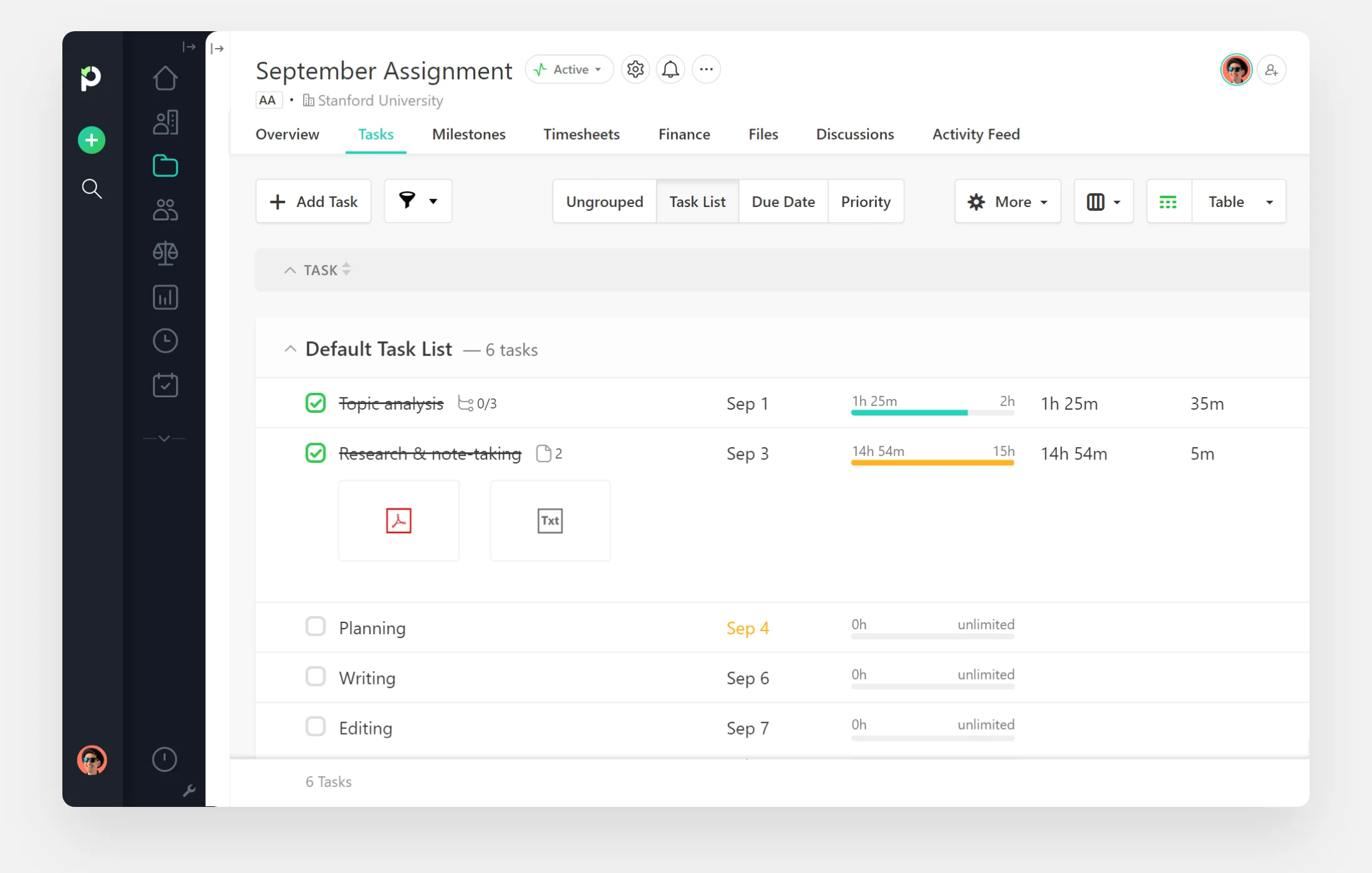This screenshot has height=873, width=1372.
Task: Click the Add Task button
Action: tap(314, 201)
